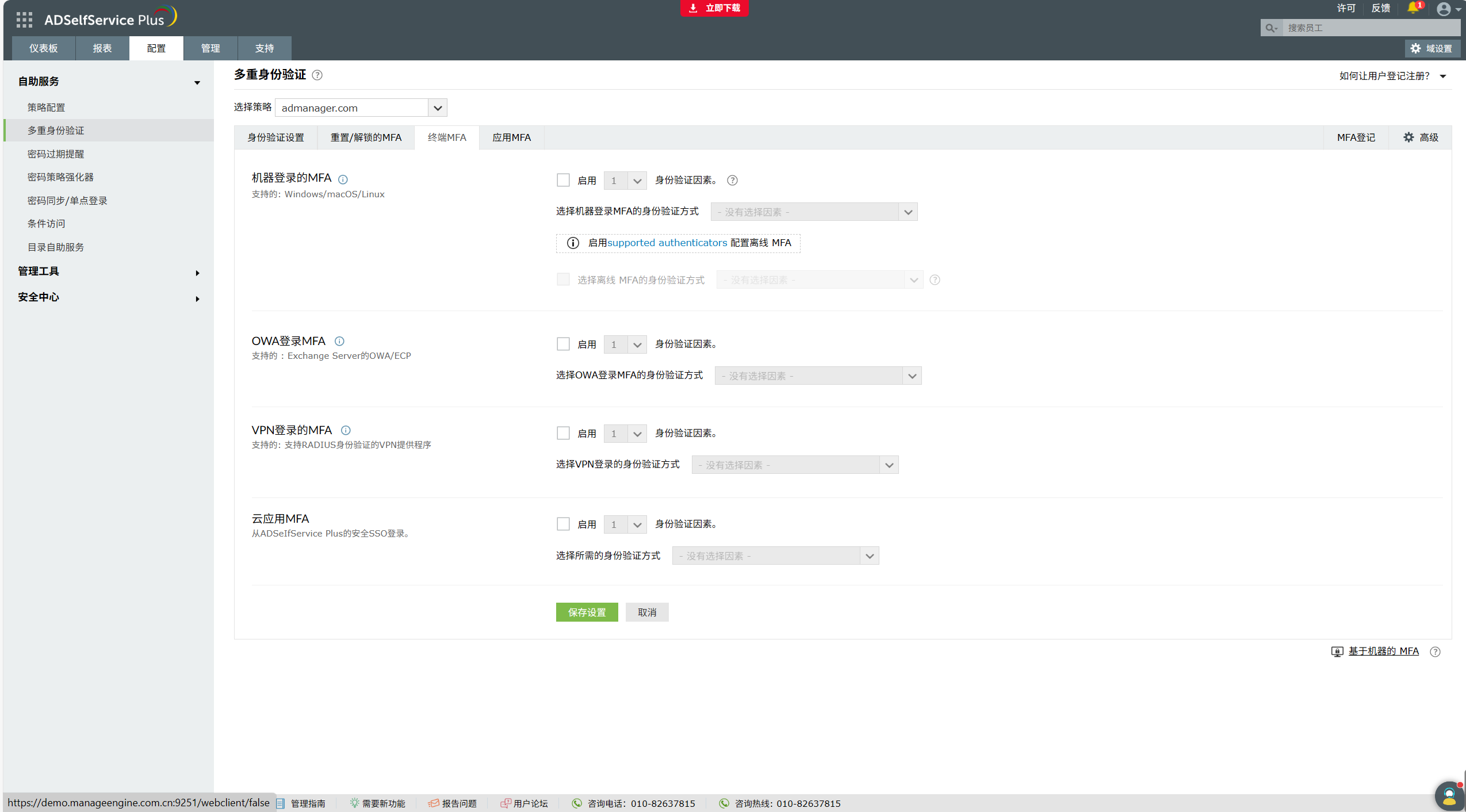Click the notification bell icon
This screenshot has height=812, width=1466.
[x=1413, y=8]
